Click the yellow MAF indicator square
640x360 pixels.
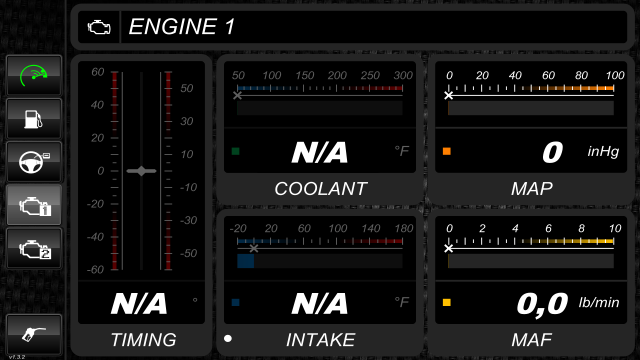pos(447,302)
